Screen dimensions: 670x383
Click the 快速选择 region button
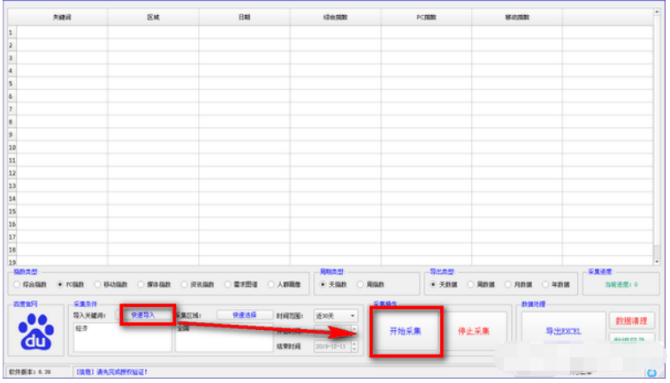coord(244,315)
